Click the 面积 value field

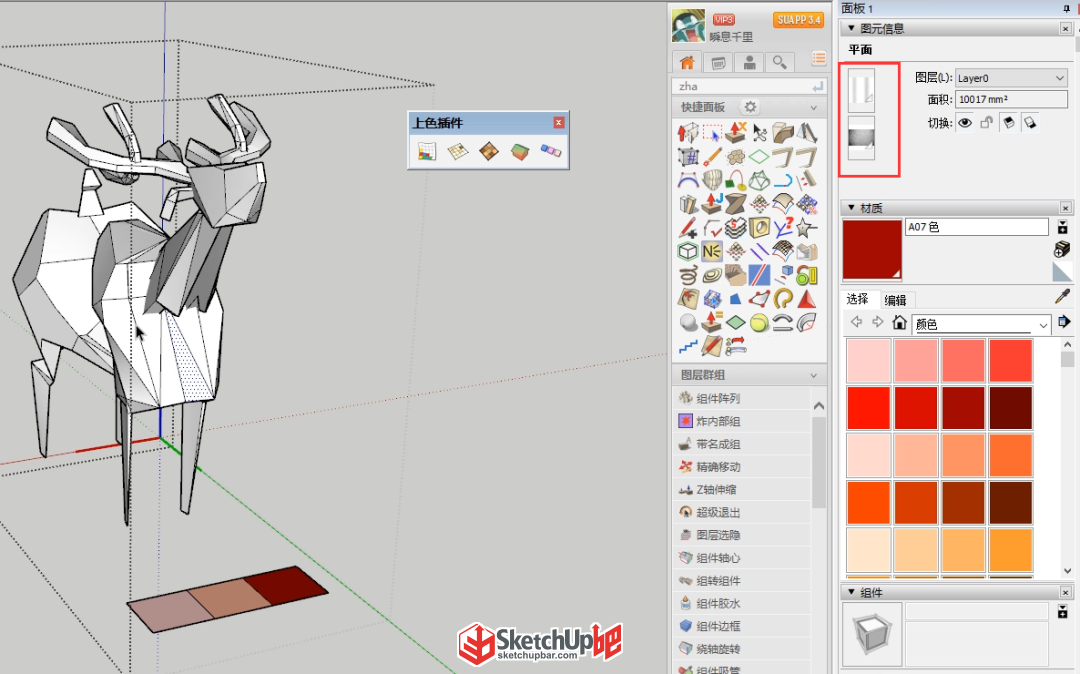1012,100
